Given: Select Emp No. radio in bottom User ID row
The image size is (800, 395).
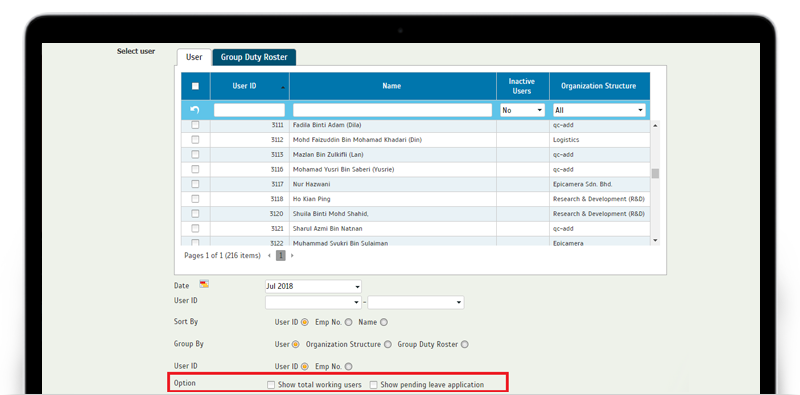Looking at the screenshot, I should pyautogui.click(x=348, y=366).
